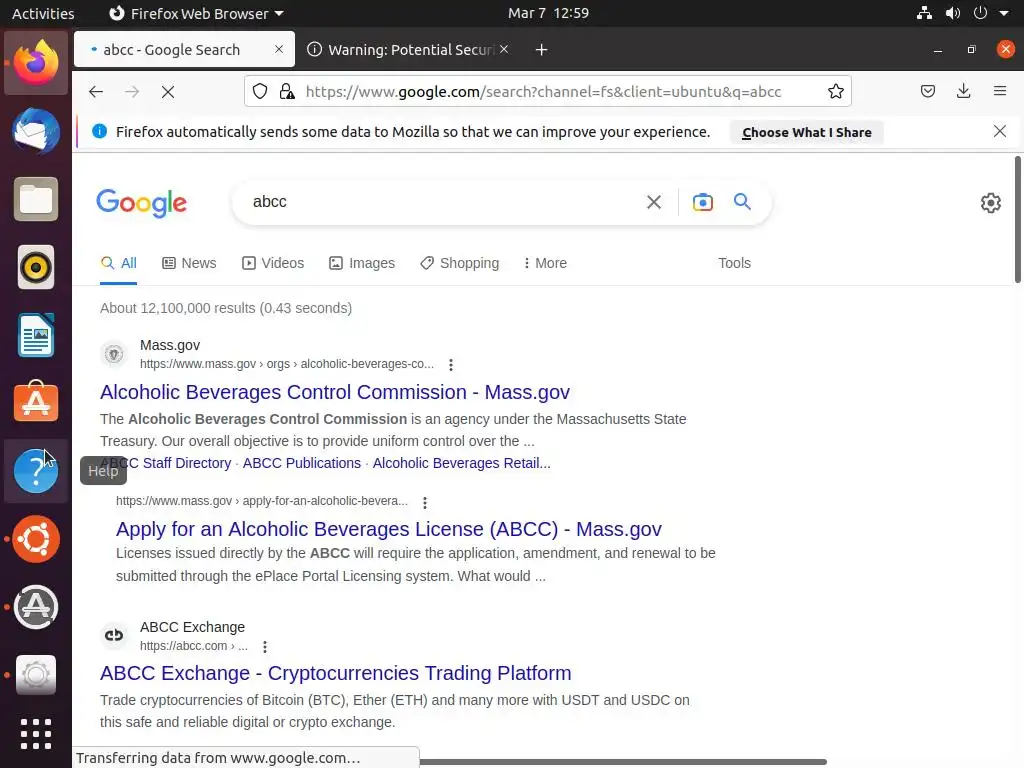Click the Choose What I Share button
Screen dimensions: 1024x768
pos(807,132)
